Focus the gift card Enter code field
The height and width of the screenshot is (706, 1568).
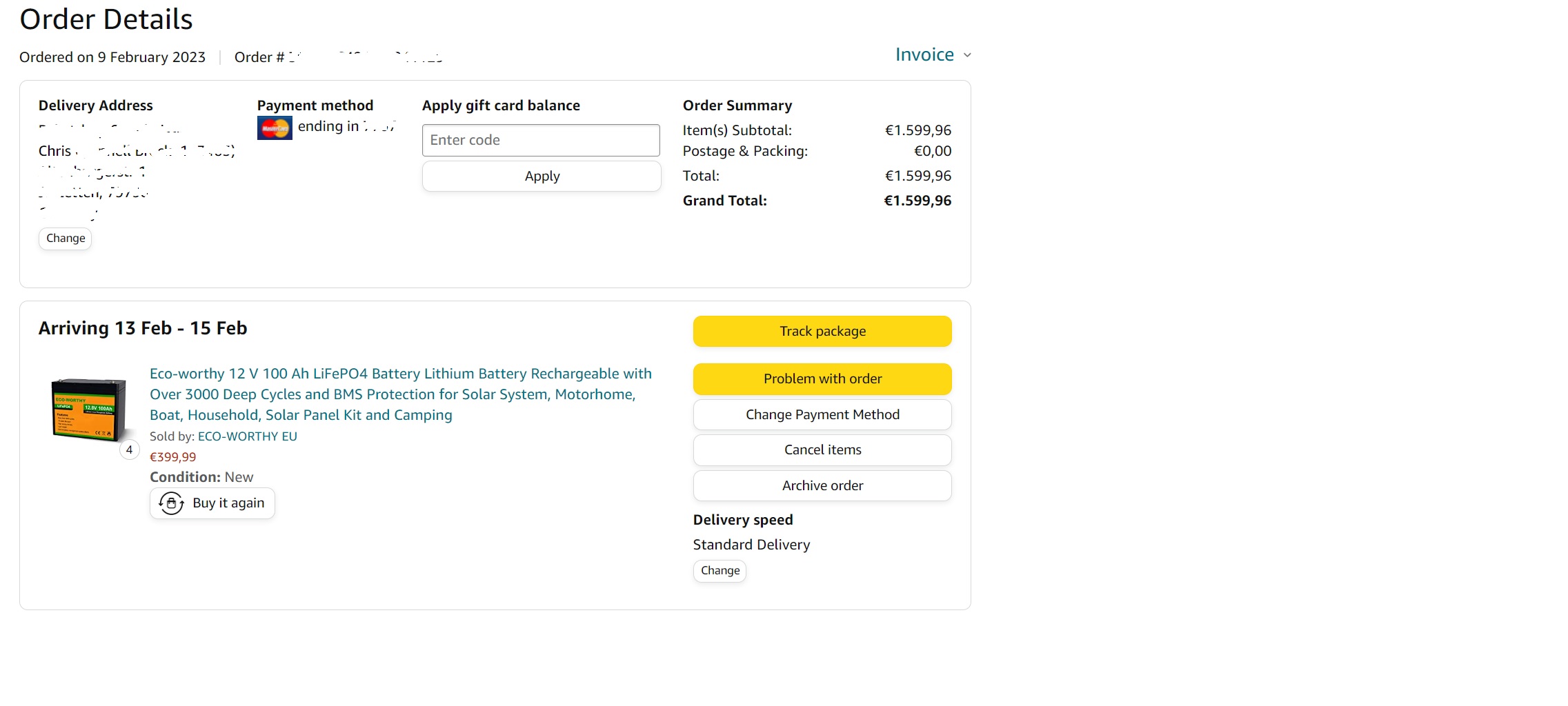[x=541, y=141]
